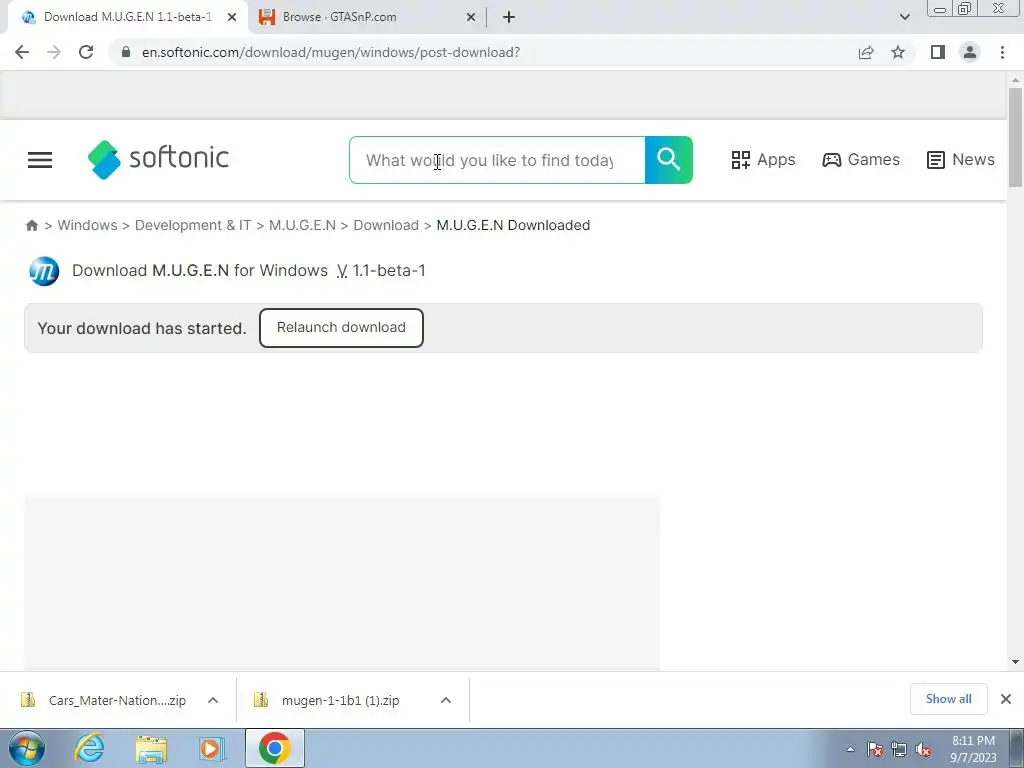Open the Action Center flag icon
The height and width of the screenshot is (768, 1024).
click(875, 750)
